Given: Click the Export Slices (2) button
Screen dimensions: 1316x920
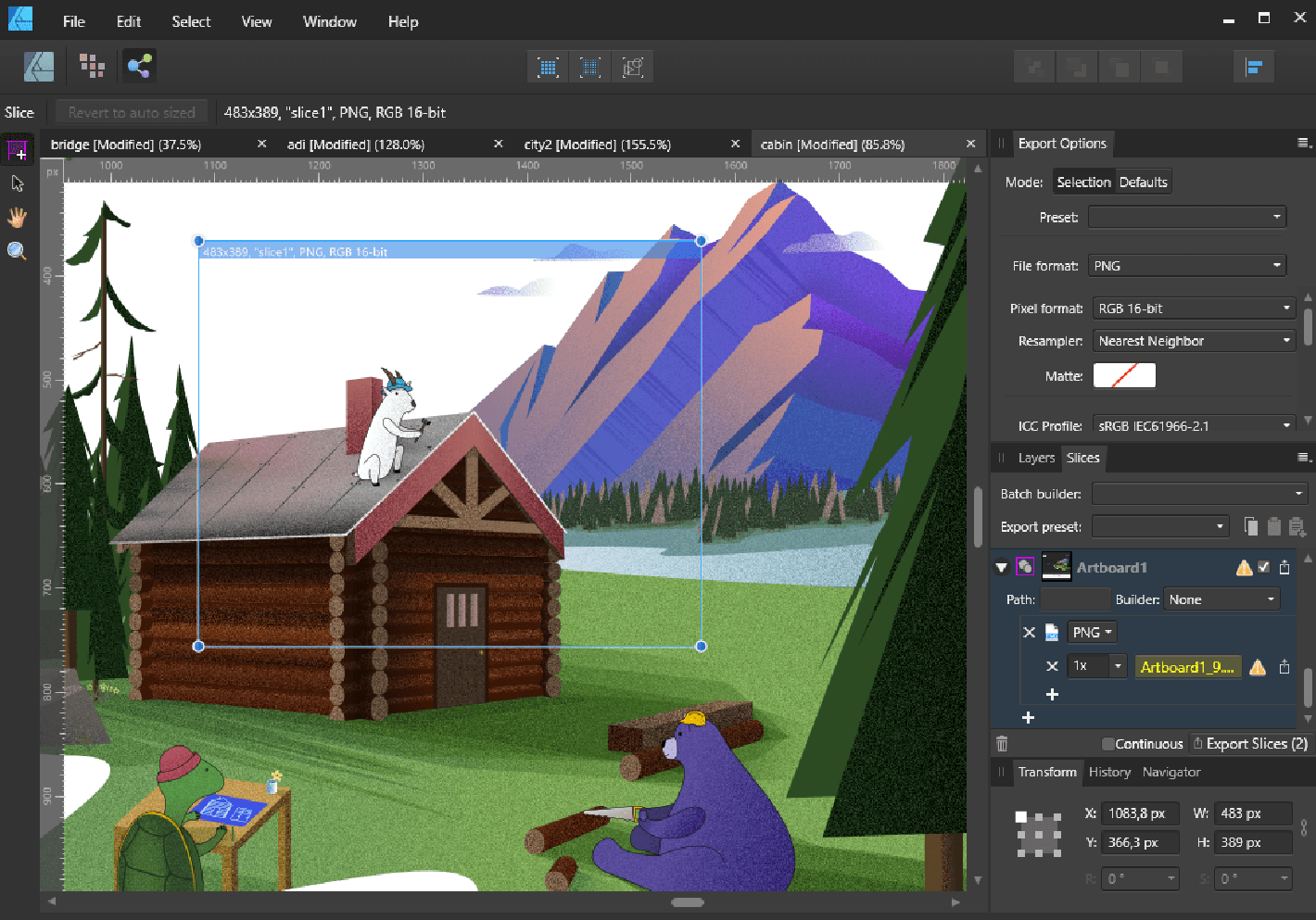Looking at the screenshot, I should (x=1249, y=743).
